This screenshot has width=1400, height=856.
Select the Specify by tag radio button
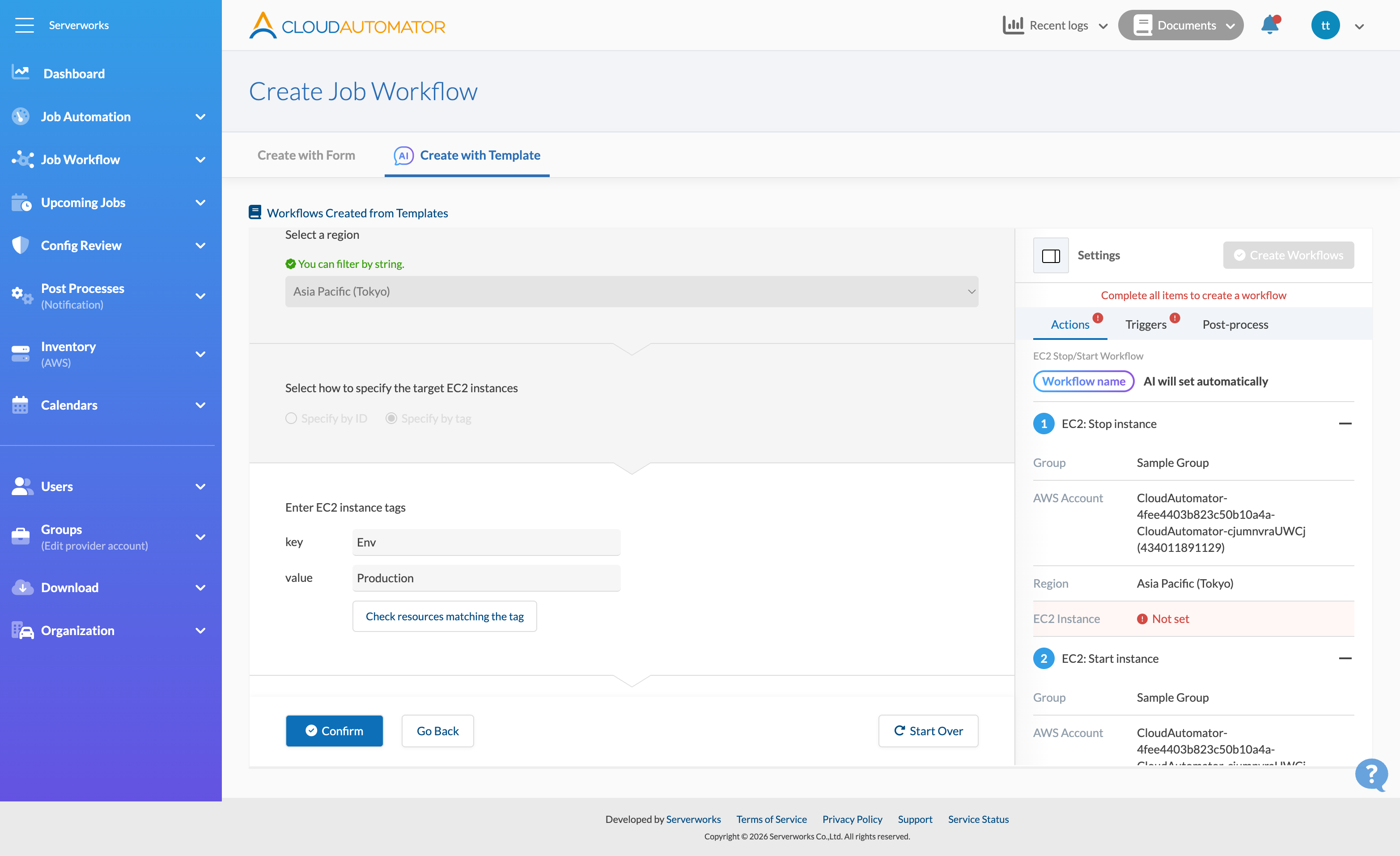coord(391,418)
